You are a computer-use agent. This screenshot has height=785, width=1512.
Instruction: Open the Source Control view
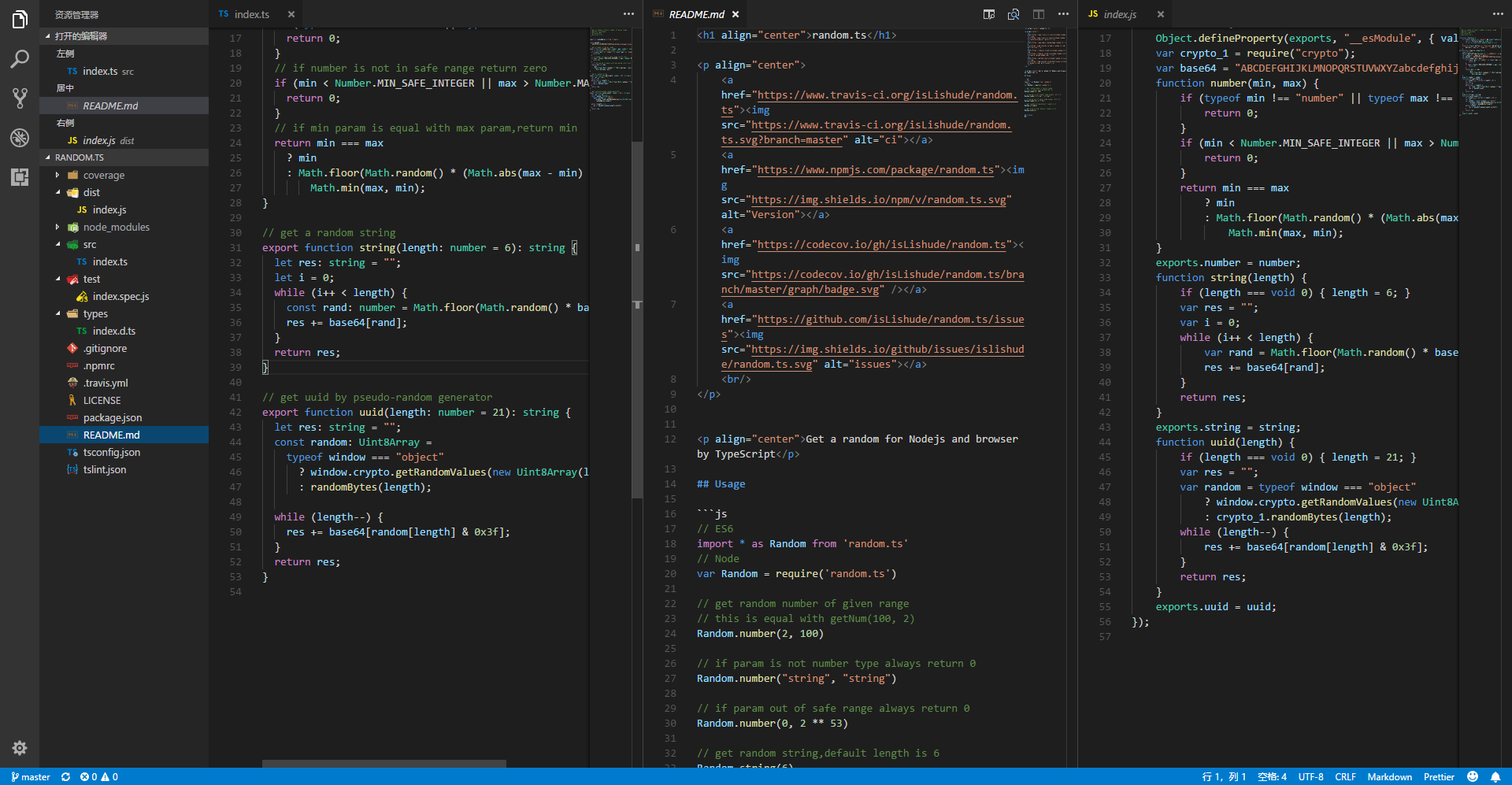pyautogui.click(x=20, y=98)
